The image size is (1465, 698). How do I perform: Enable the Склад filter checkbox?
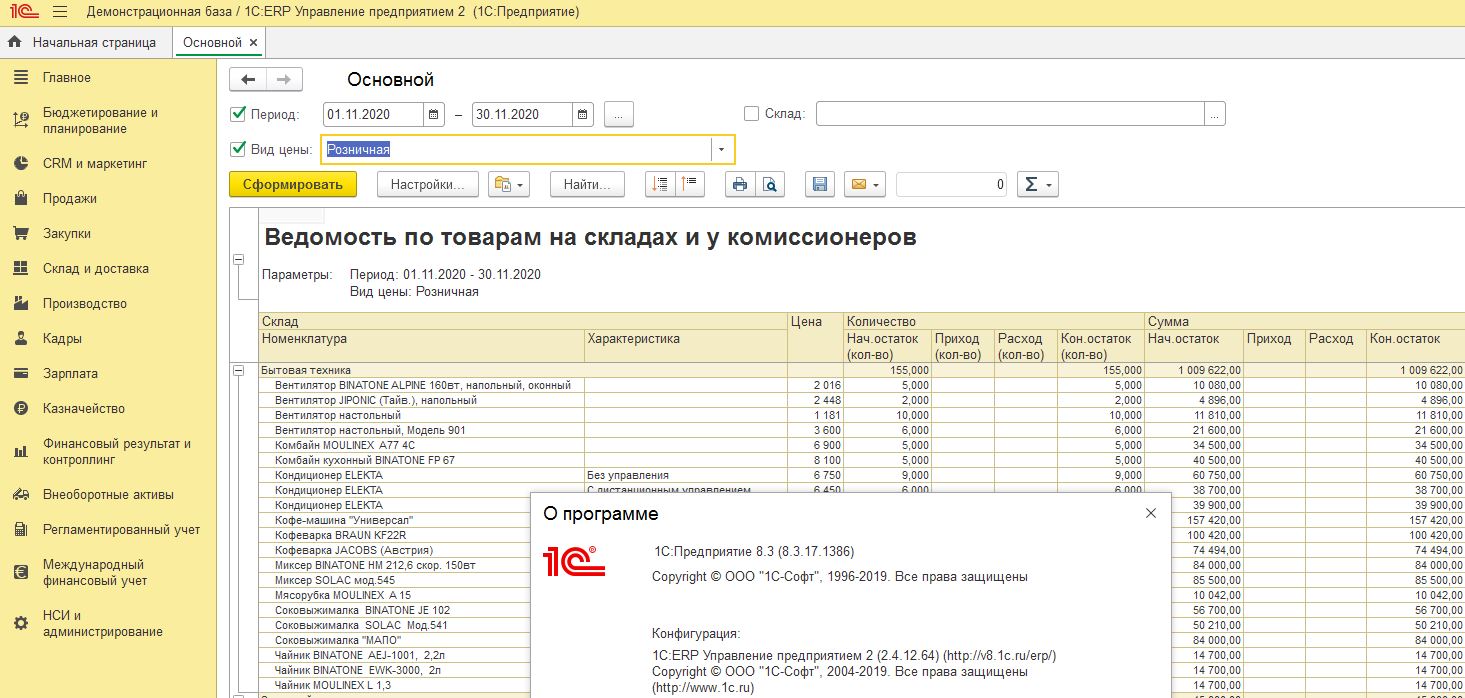(752, 114)
